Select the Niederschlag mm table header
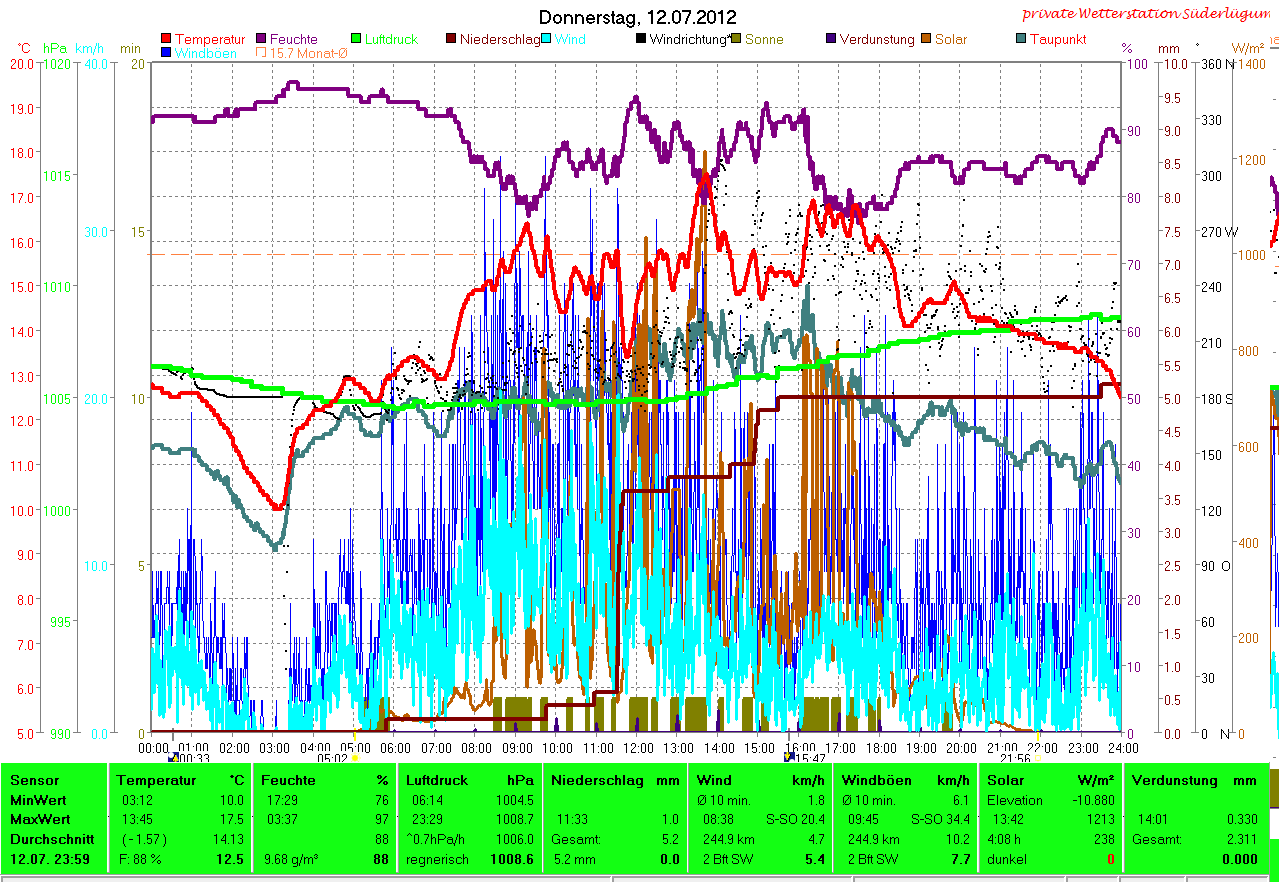The height and width of the screenshot is (882, 1280). (x=615, y=780)
